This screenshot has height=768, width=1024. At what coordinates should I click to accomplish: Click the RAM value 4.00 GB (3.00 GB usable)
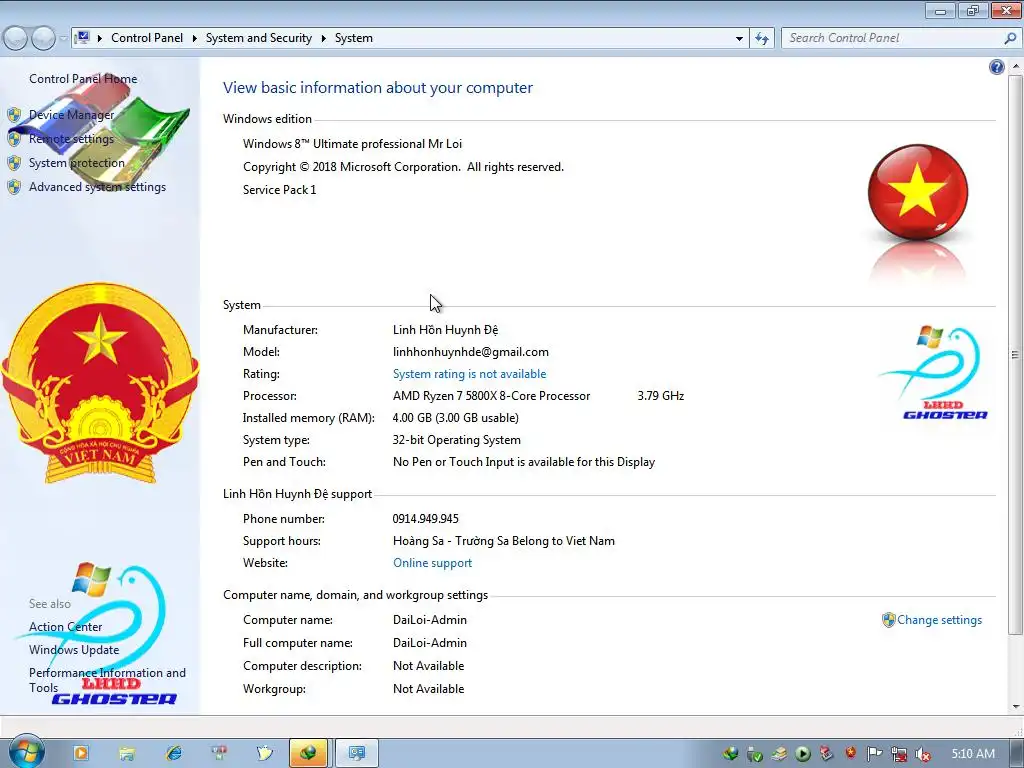456,418
